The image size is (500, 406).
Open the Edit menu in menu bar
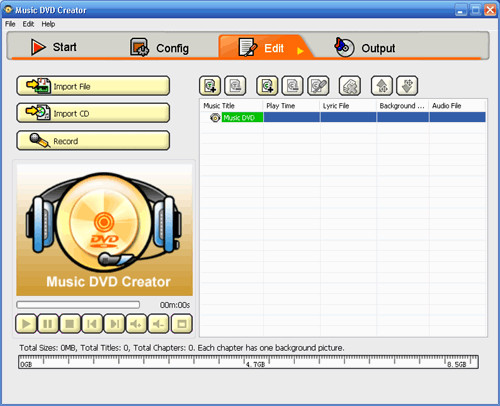click(x=28, y=24)
